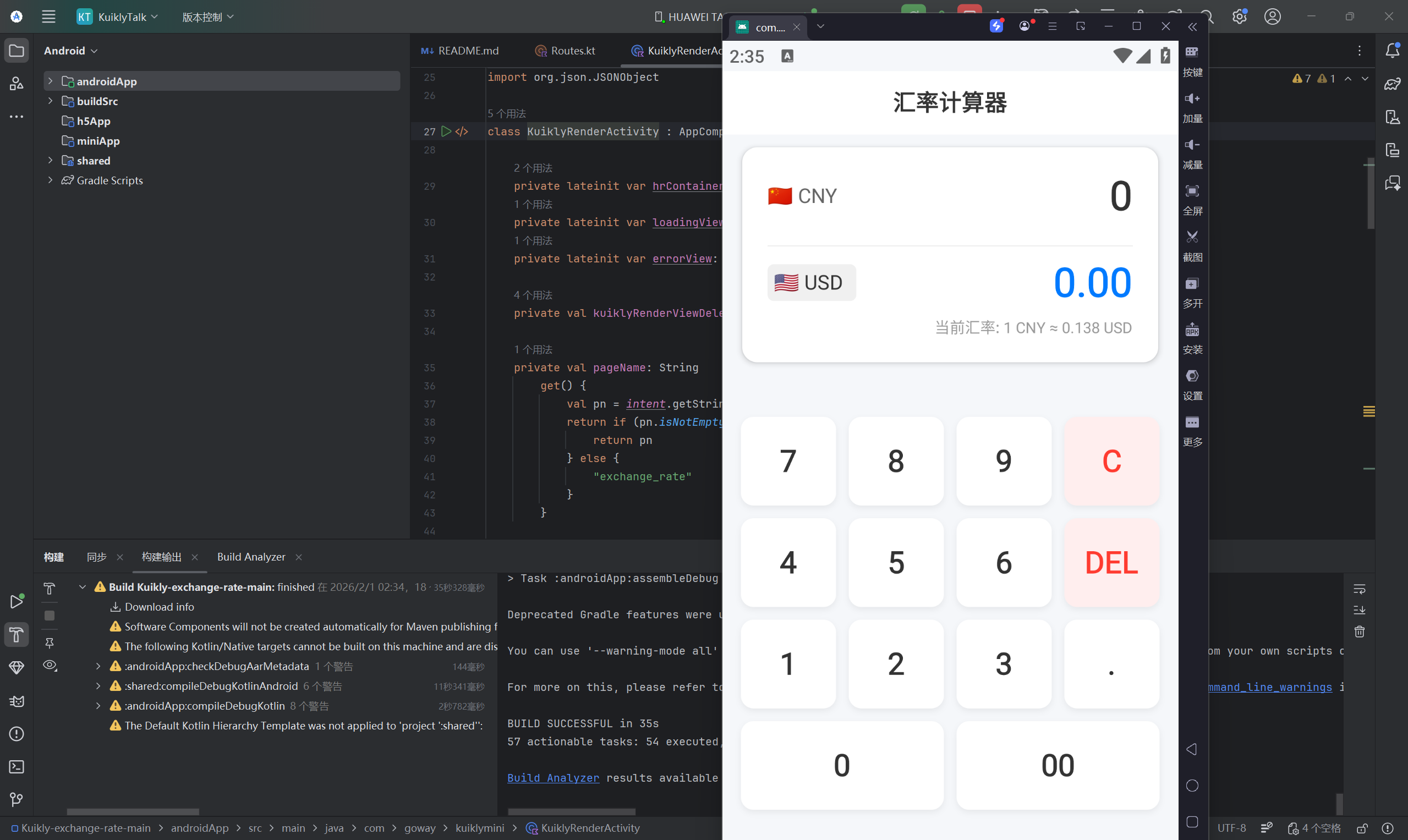The height and width of the screenshot is (840, 1408).
Task: Open the Git version control tool icon
Action: pos(17,799)
